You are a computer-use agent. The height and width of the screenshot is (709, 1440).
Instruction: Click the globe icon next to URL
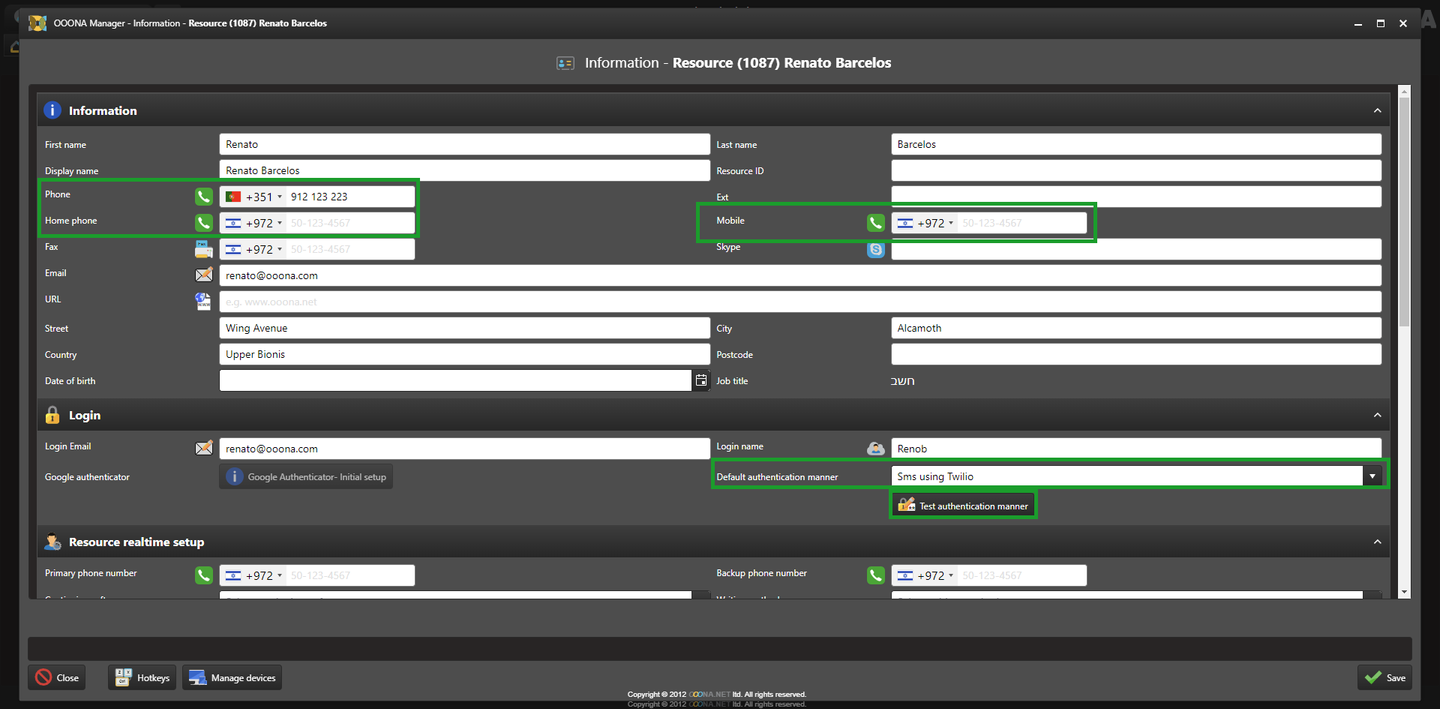(x=203, y=301)
